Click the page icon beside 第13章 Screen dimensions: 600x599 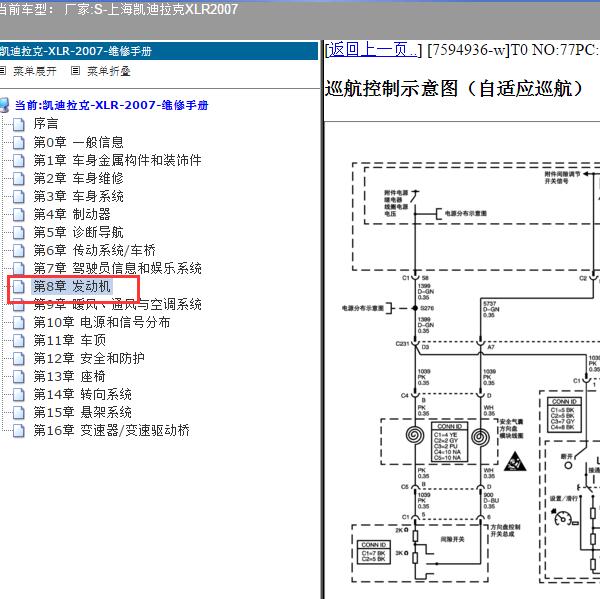click(x=18, y=377)
